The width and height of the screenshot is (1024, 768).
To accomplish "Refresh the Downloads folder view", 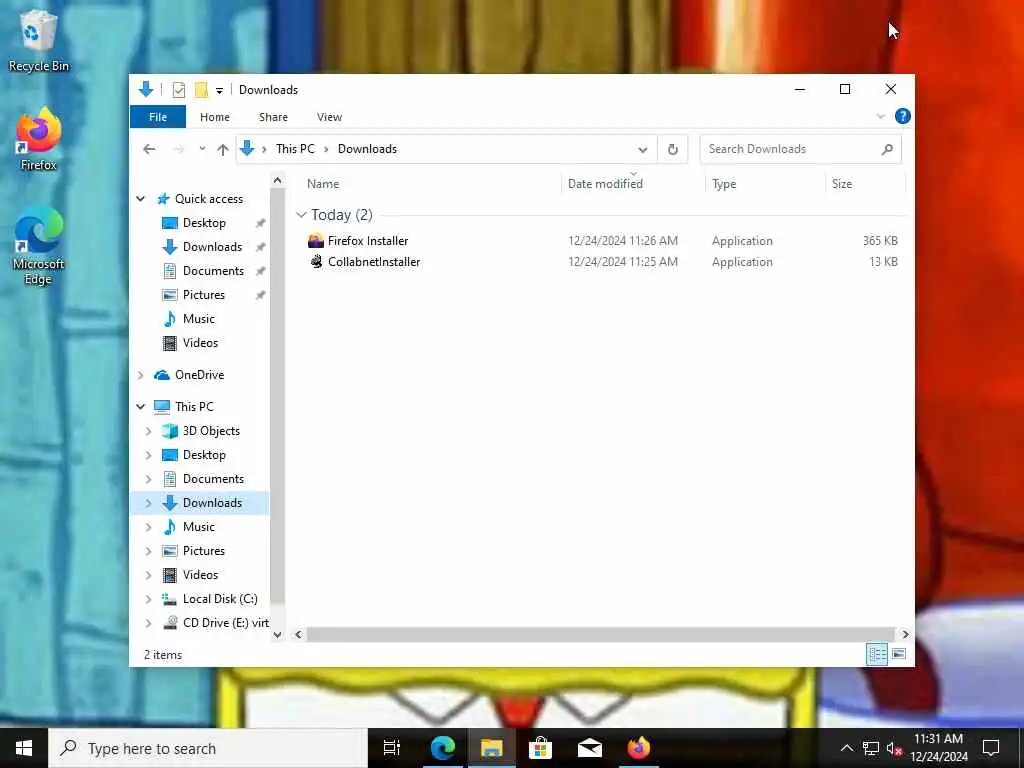I will (x=673, y=150).
